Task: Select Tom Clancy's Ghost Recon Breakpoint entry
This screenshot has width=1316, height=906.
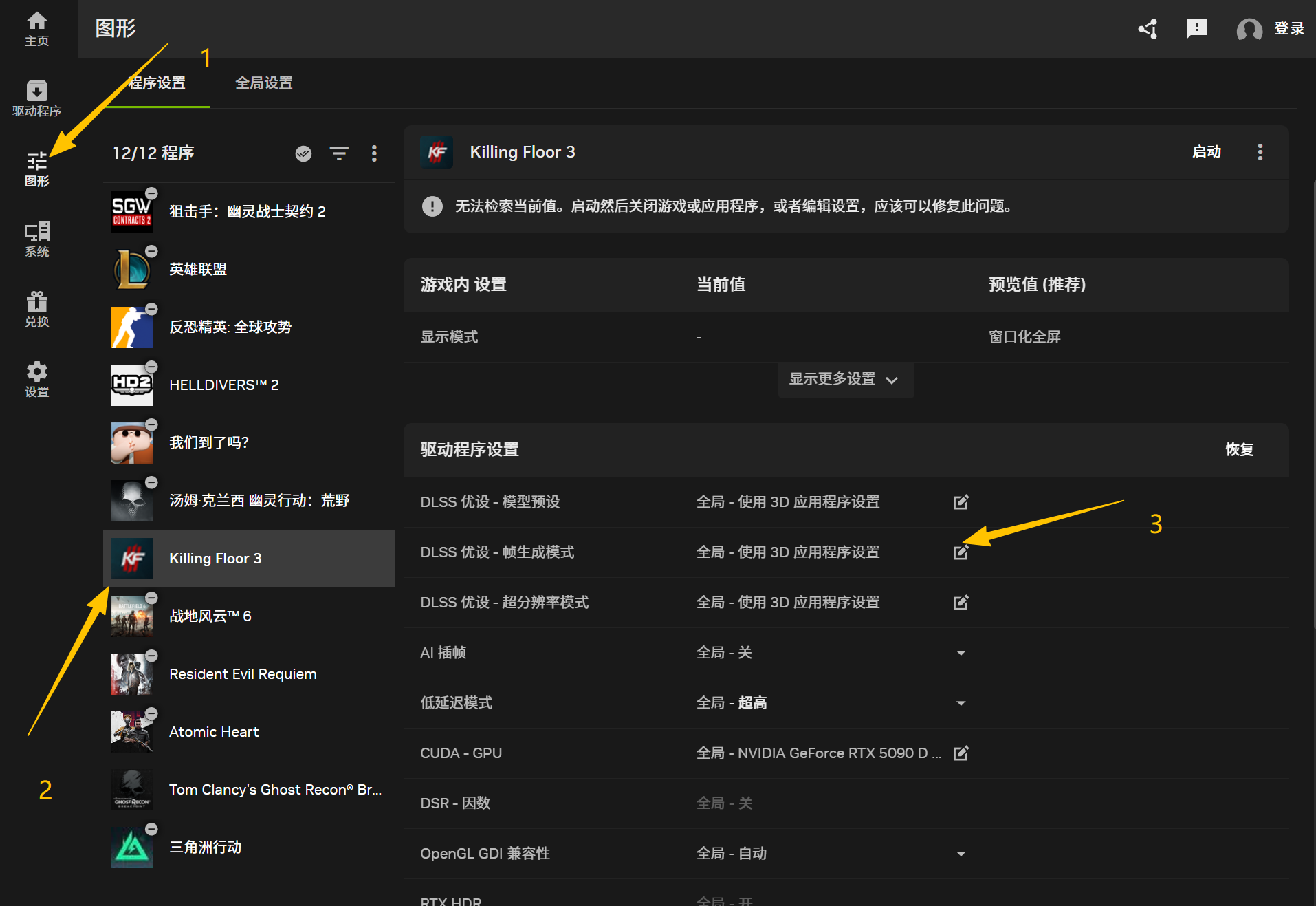Action: pyautogui.click(x=249, y=790)
